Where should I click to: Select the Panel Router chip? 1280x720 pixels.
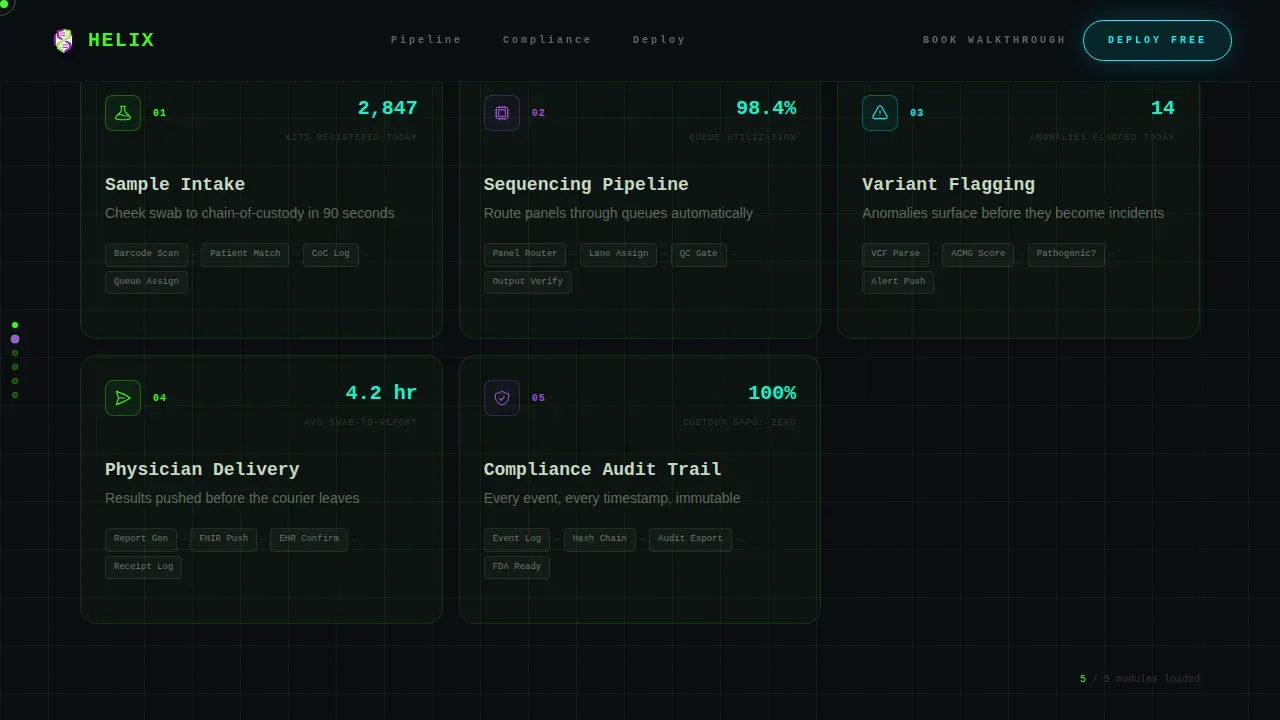pyautogui.click(x=525, y=254)
